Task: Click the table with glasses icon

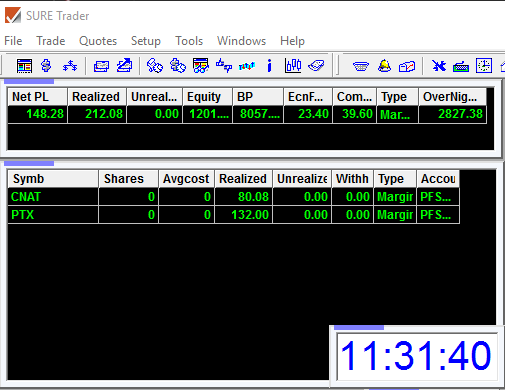Action: click(x=201, y=66)
